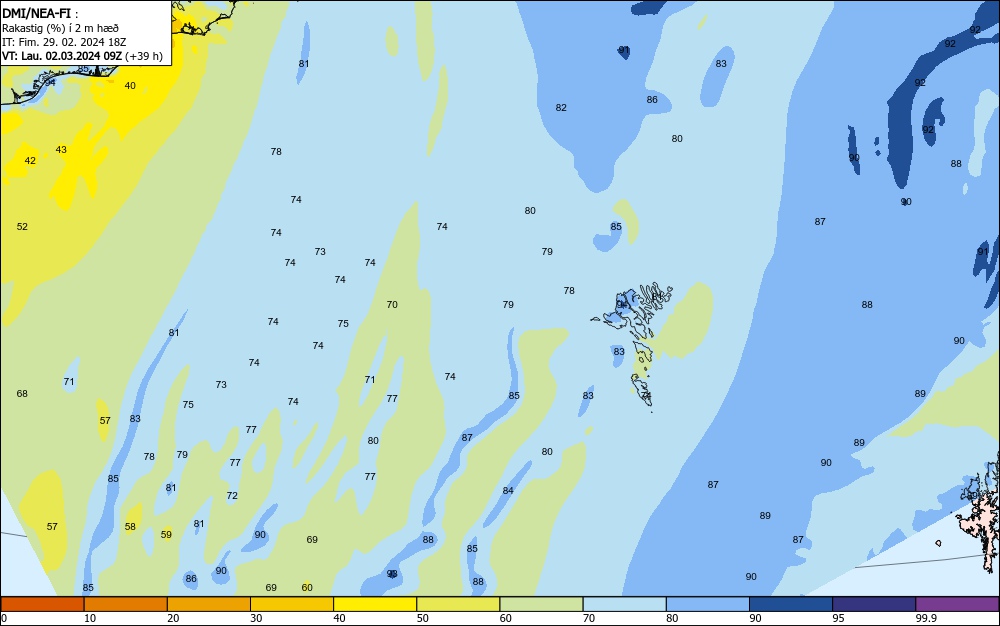Click the humidity value 72
This screenshot has height=626, width=1000.
232,495
